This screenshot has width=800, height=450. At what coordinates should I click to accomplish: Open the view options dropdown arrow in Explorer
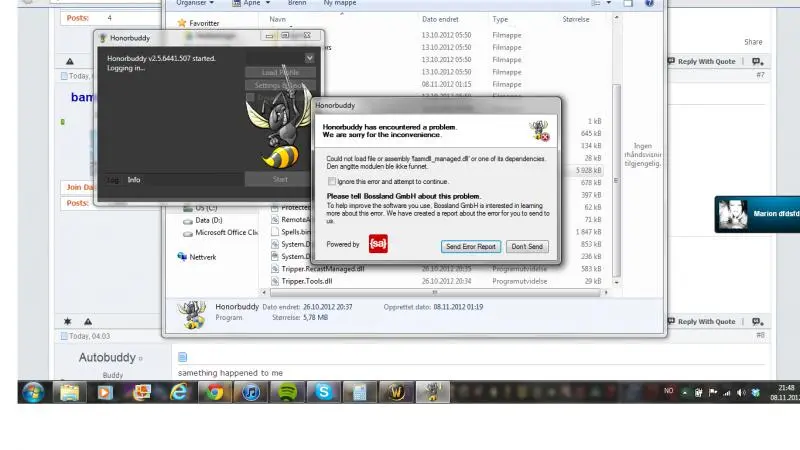point(609,3)
